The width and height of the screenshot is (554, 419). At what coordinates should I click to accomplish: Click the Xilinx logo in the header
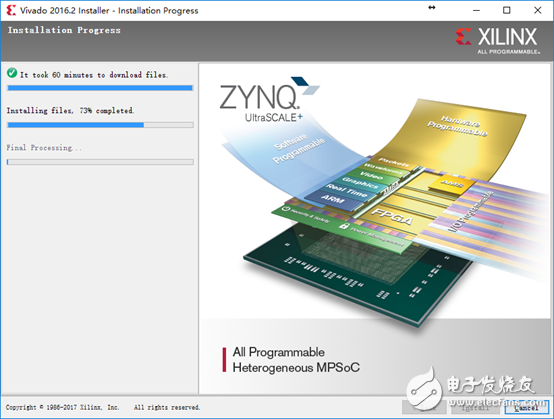[497, 41]
